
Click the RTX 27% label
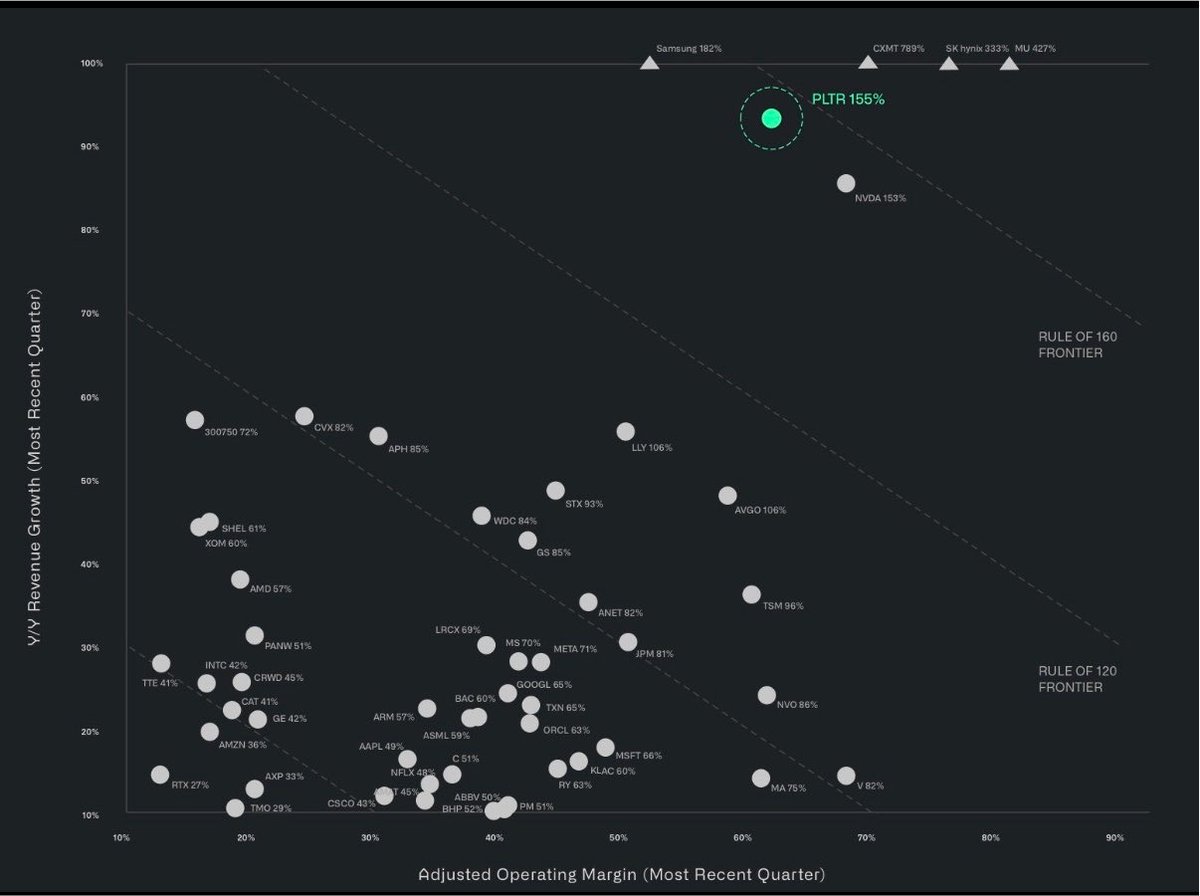(190, 785)
